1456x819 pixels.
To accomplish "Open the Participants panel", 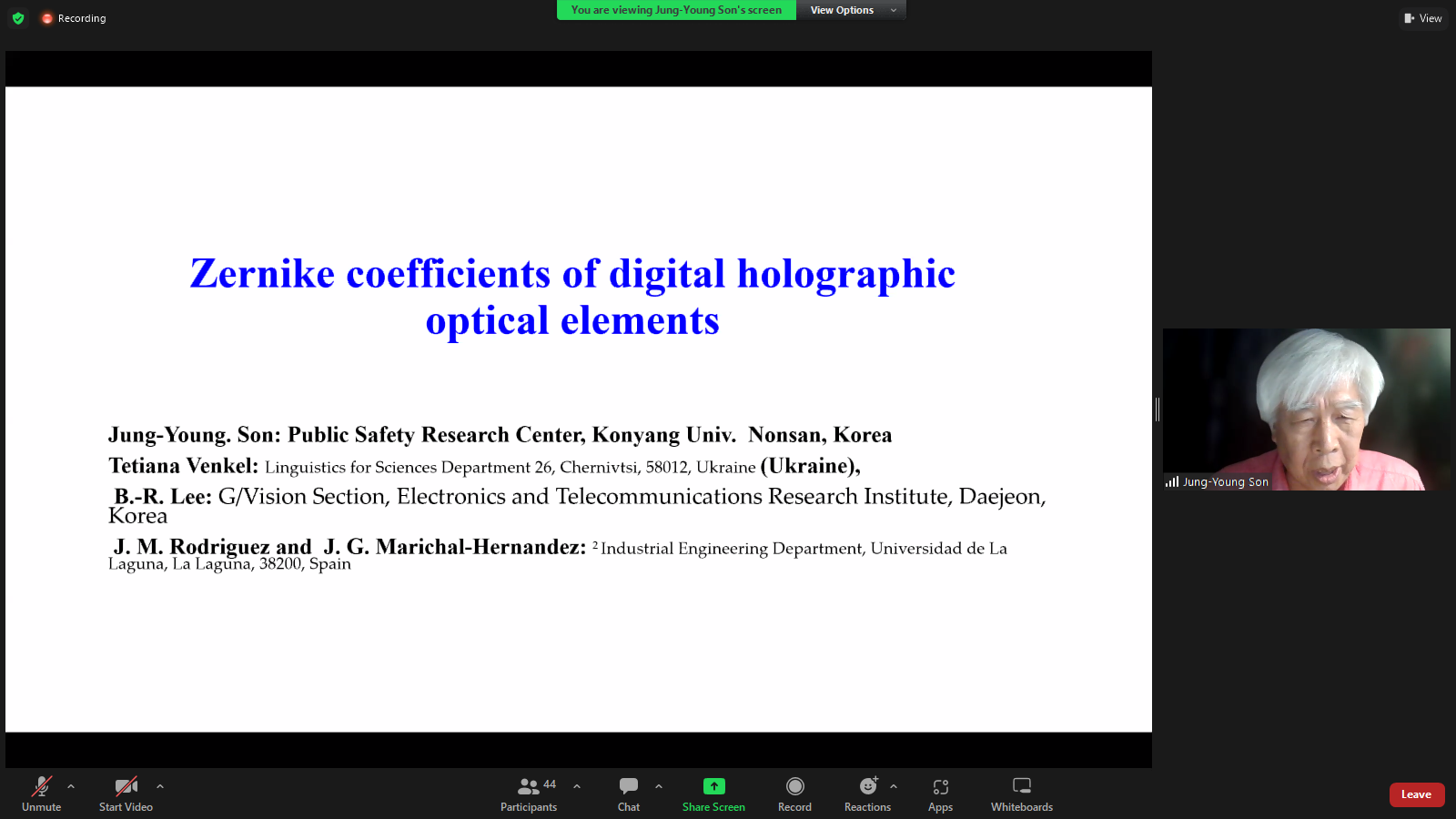I will click(x=529, y=794).
